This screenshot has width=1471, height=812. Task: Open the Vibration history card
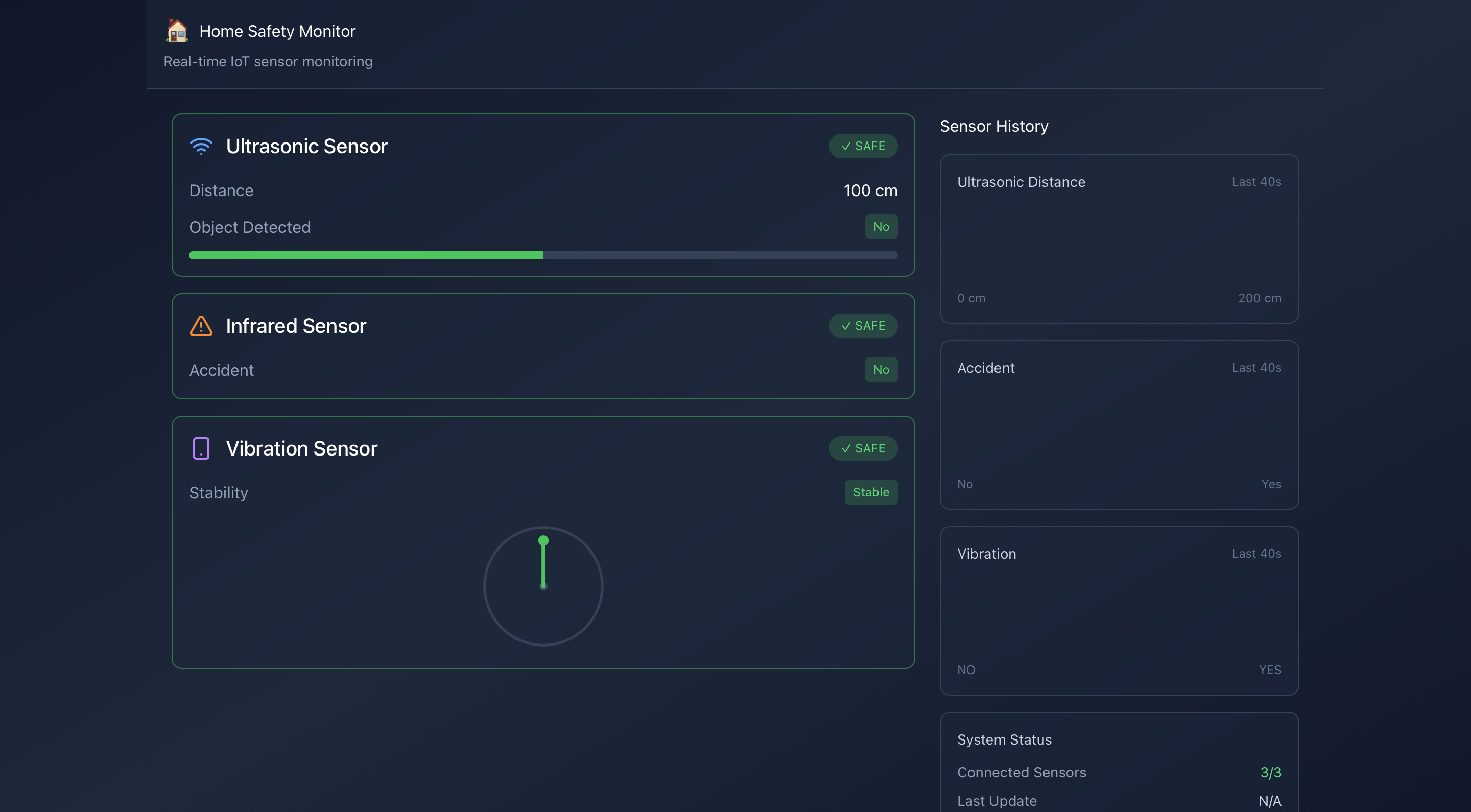pyautogui.click(x=1119, y=610)
